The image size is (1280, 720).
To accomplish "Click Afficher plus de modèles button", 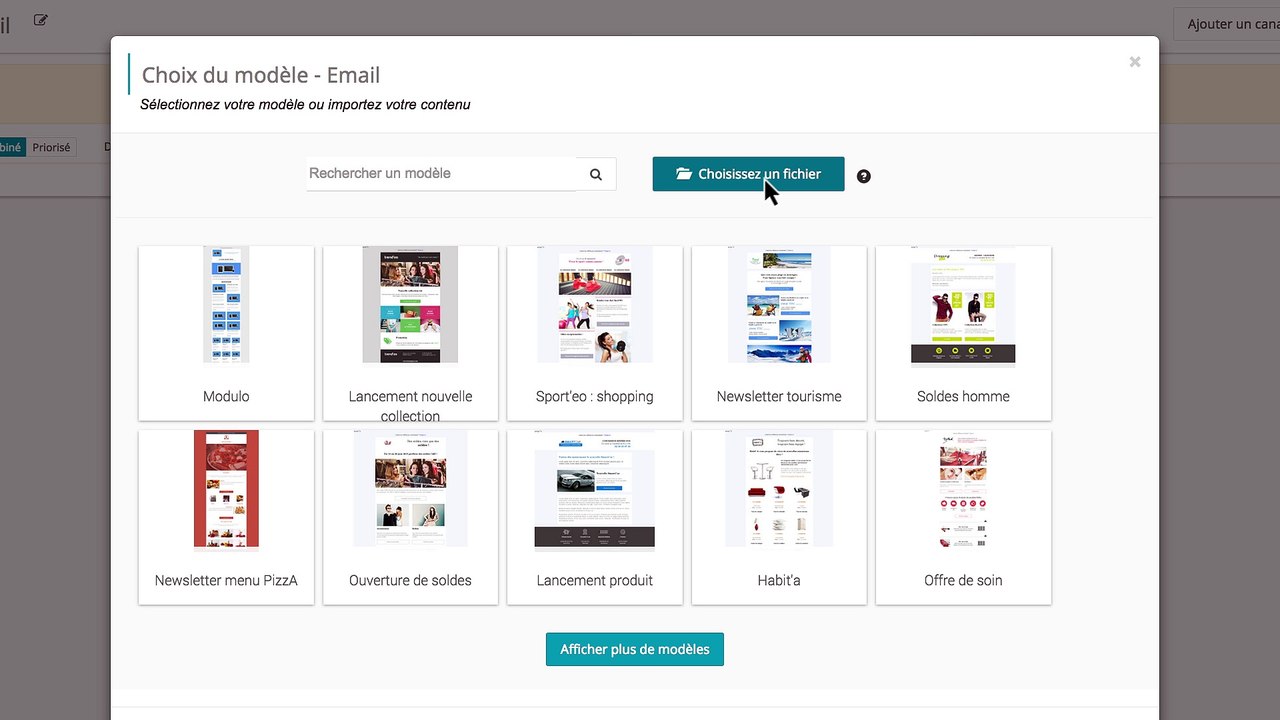I will click(635, 649).
